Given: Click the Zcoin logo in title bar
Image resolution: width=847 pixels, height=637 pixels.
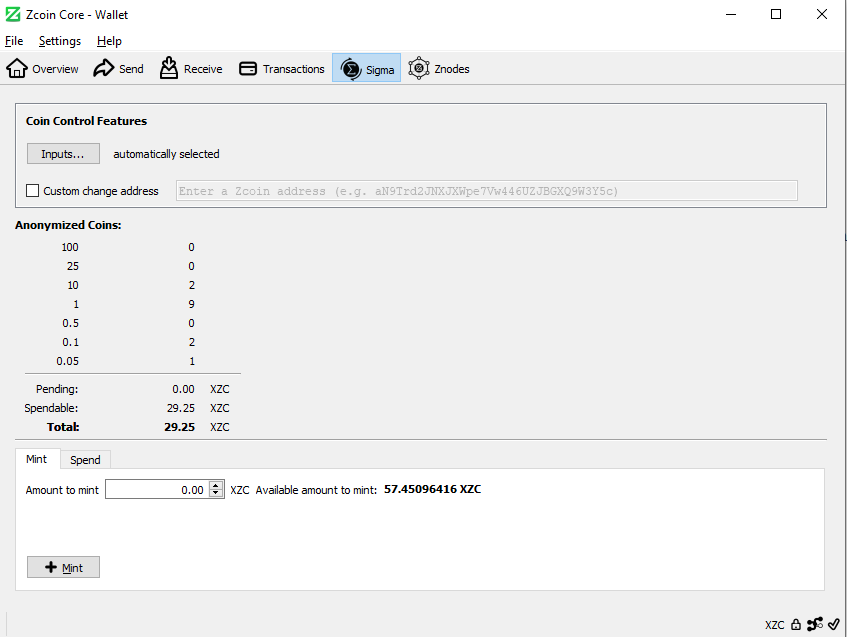Looking at the screenshot, I should (12, 15).
